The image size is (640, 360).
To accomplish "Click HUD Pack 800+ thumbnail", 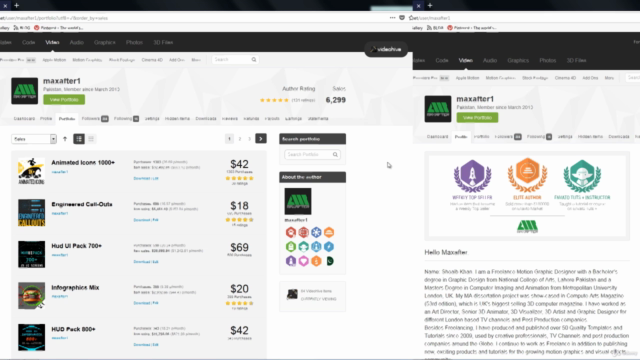I will (x=31, y=338).
